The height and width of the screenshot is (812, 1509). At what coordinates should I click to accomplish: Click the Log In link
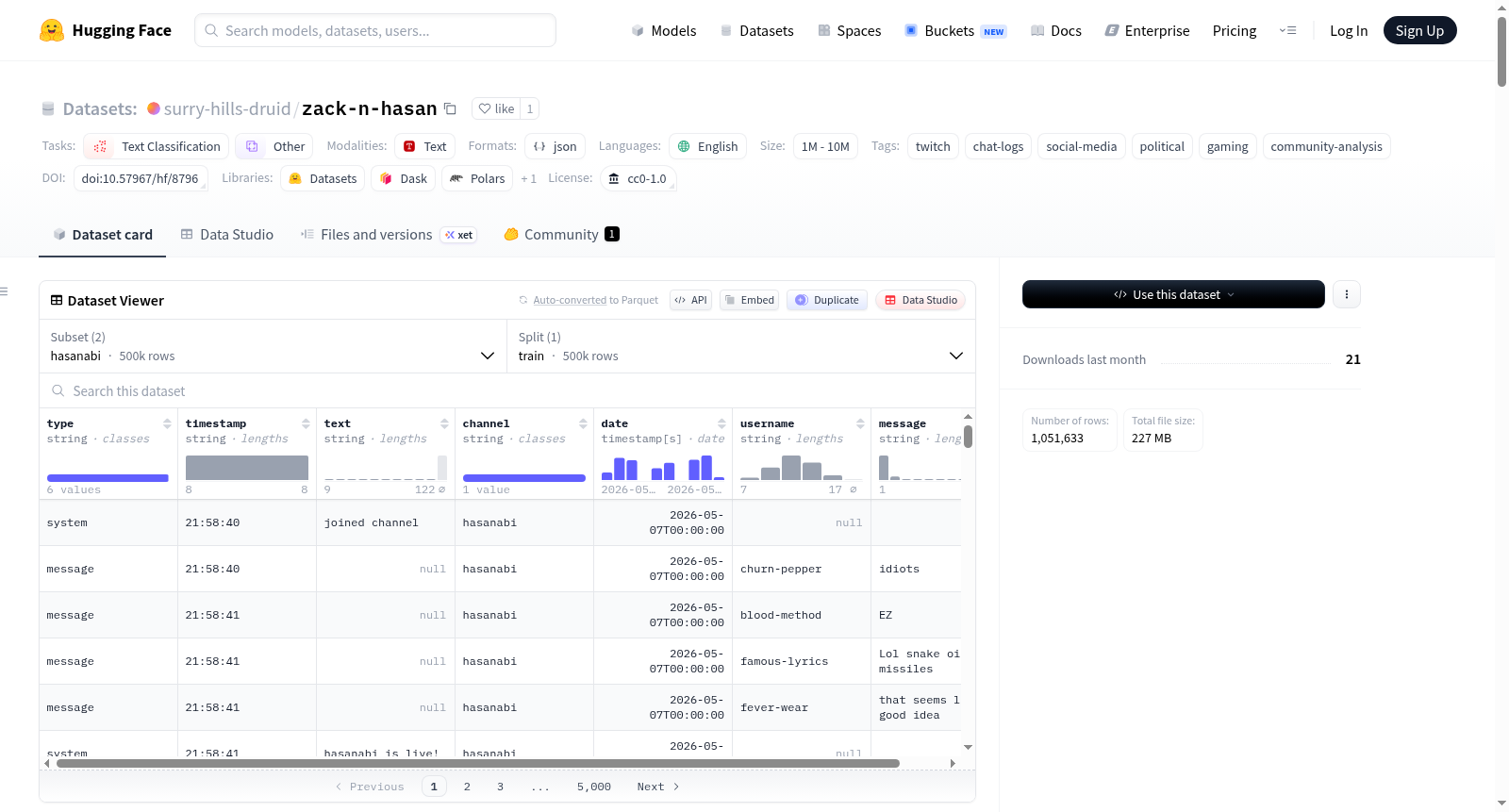tap(1349, 31)
